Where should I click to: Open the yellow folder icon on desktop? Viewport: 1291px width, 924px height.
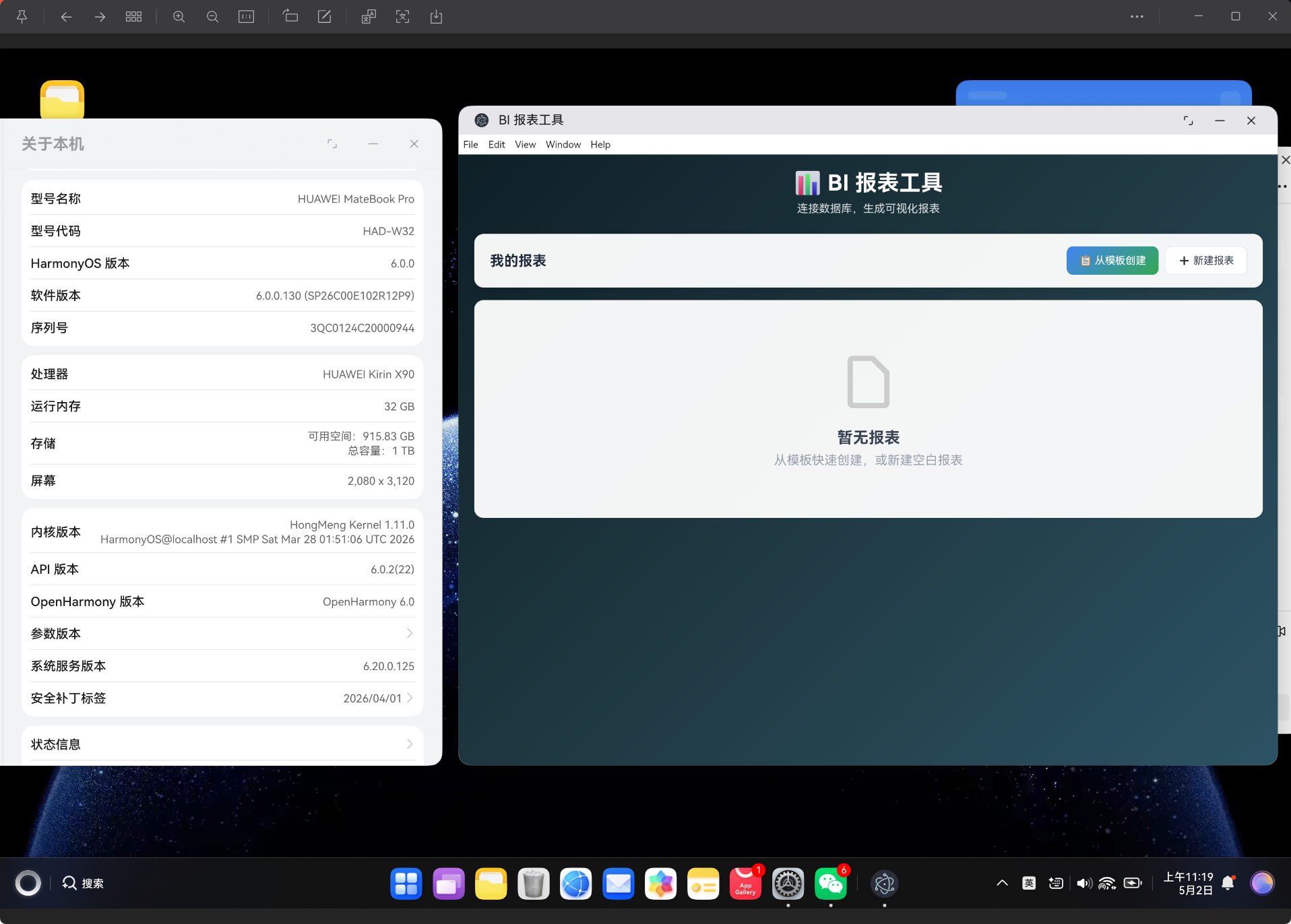[62, 100]
